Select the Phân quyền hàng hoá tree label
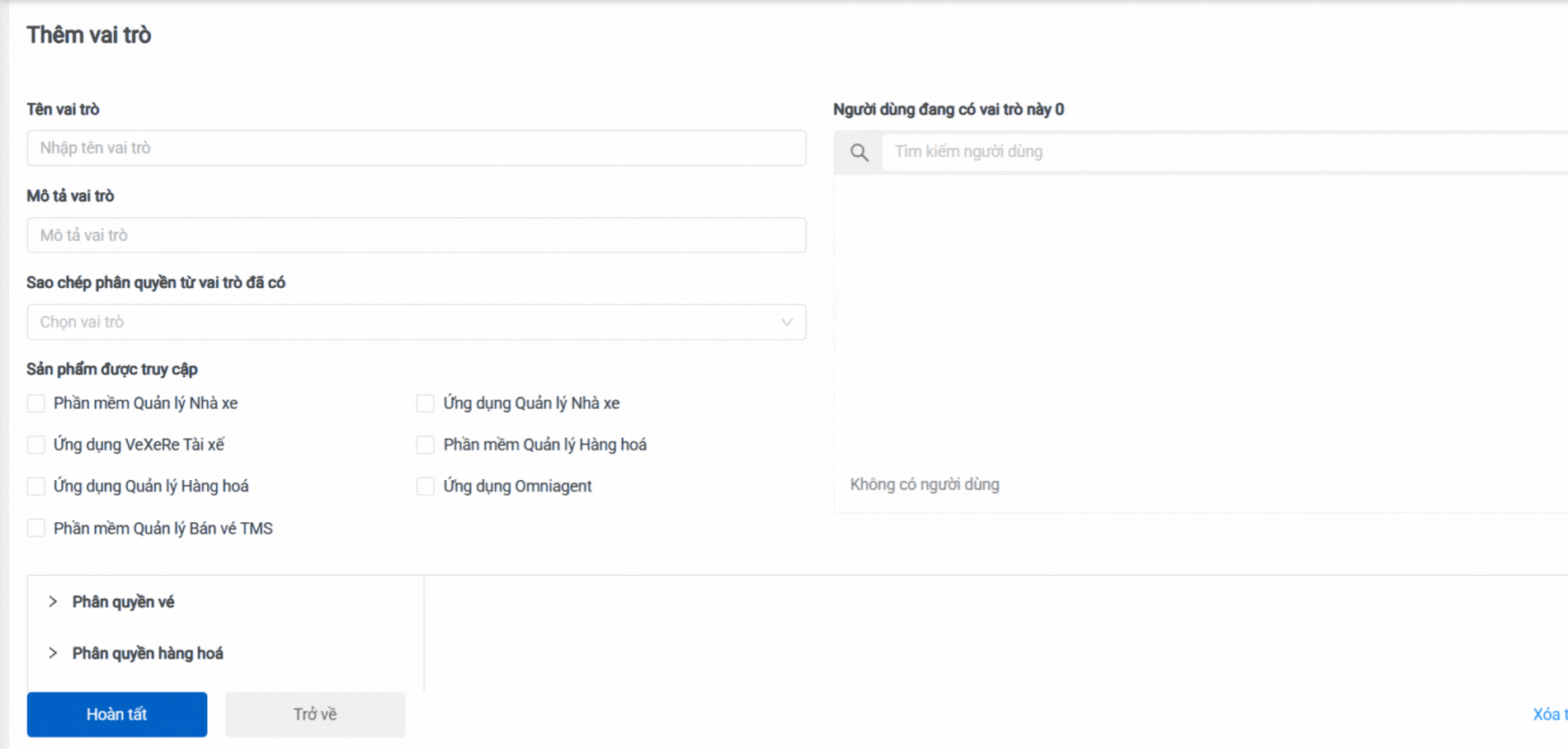This screenshot has height=749, width=1568. click(x=148, y=653)
